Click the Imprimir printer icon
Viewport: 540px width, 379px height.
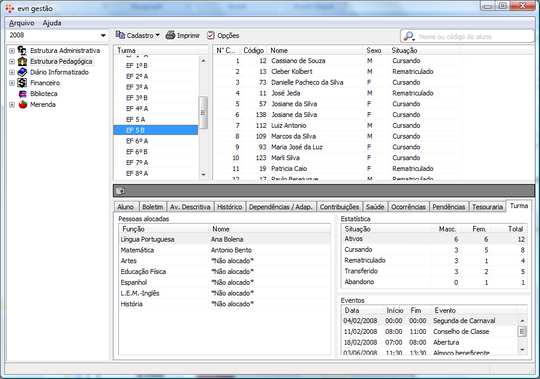click(x=170, y=35)
